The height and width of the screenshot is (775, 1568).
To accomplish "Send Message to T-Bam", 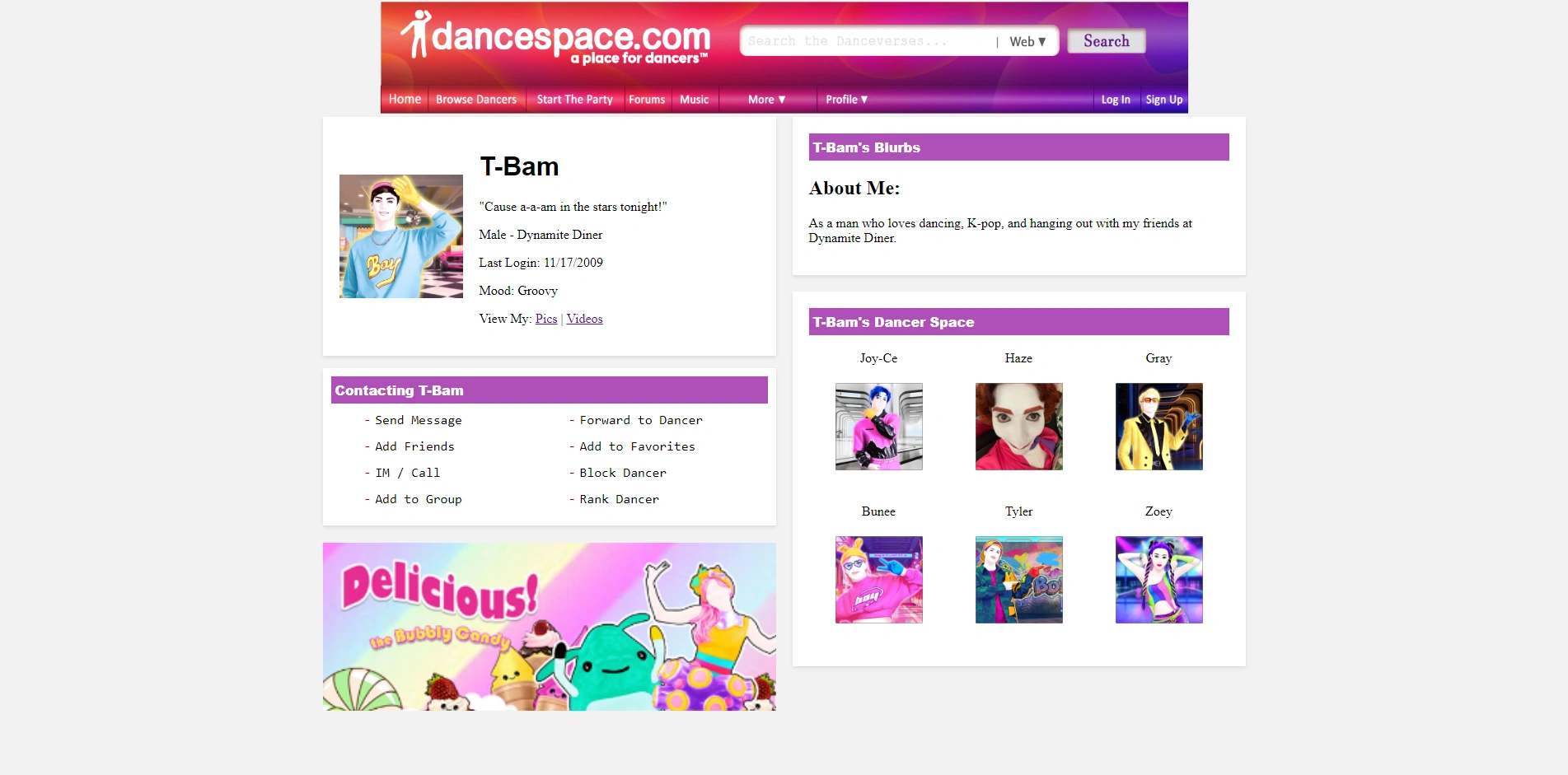I will point(418,420).
